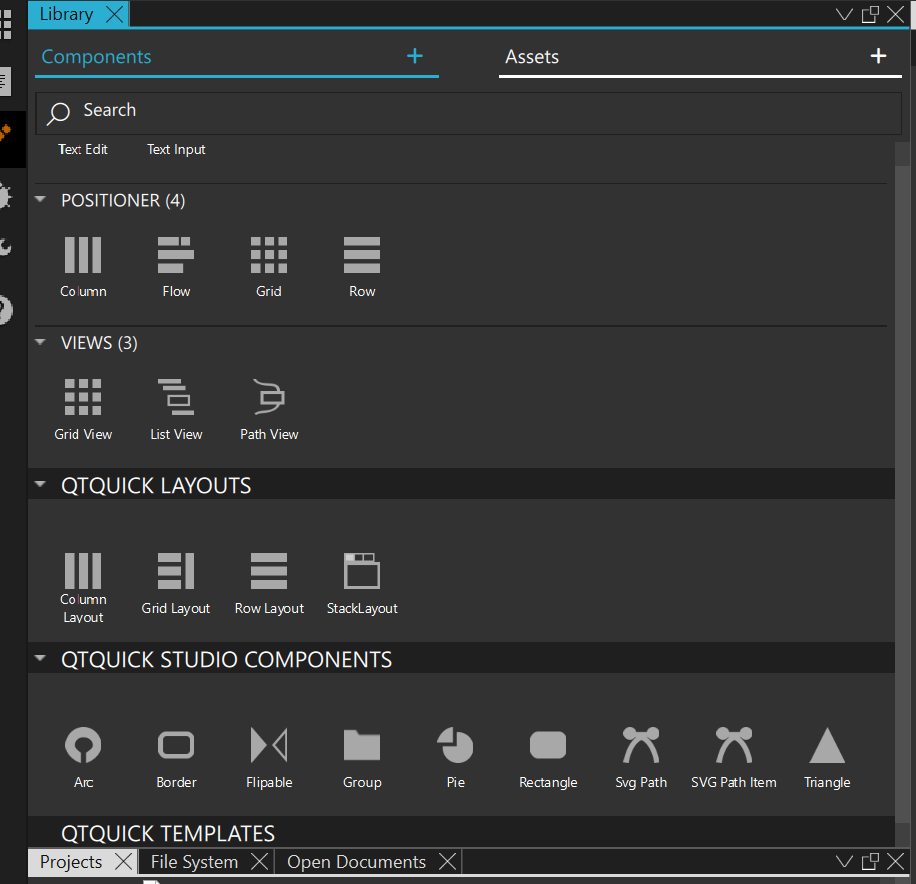
Task: Pick the Pie shape component
Action: coord(455,746)
